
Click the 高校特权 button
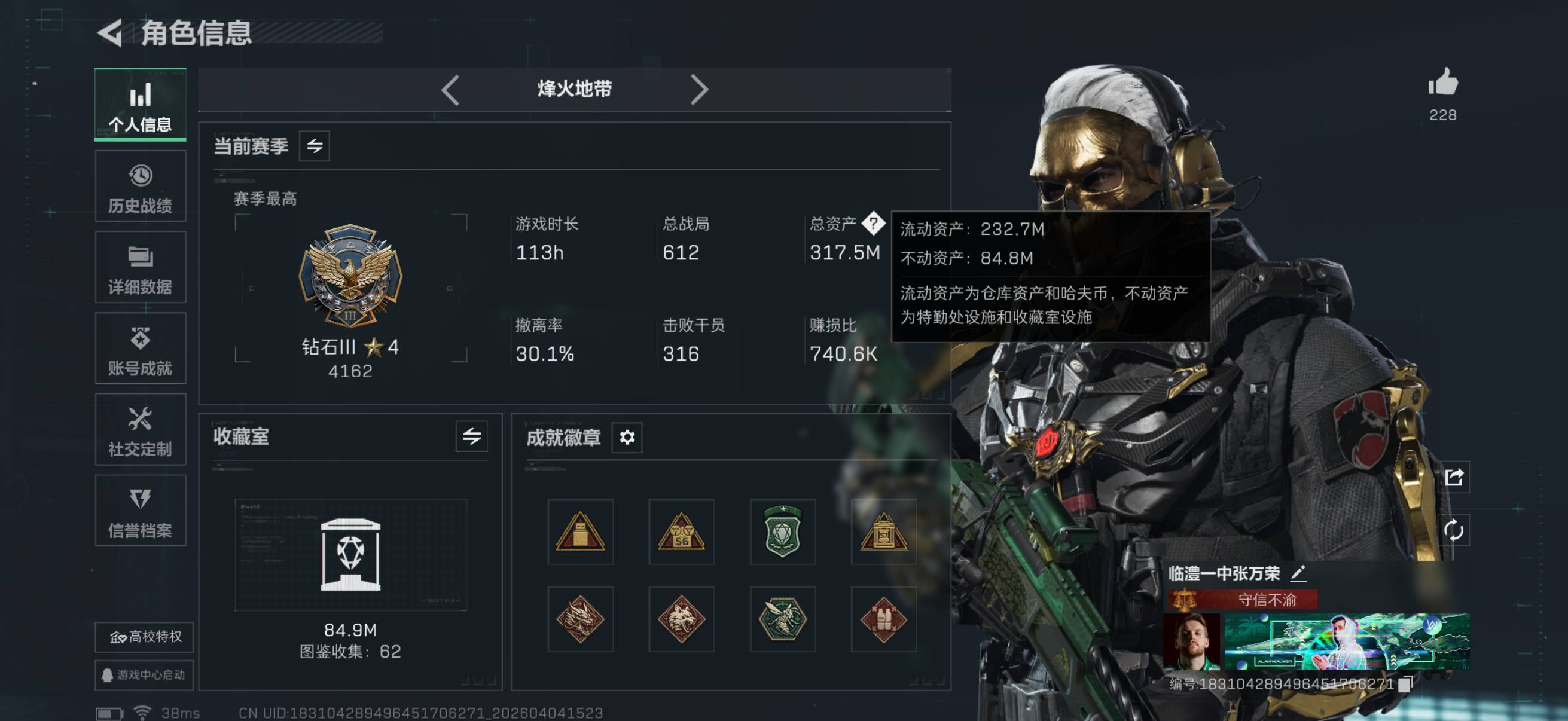[145, 637]
